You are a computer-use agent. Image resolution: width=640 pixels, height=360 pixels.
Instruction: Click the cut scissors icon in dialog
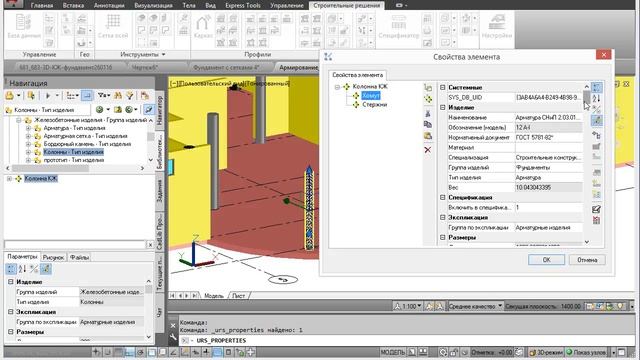coord(428,113)
